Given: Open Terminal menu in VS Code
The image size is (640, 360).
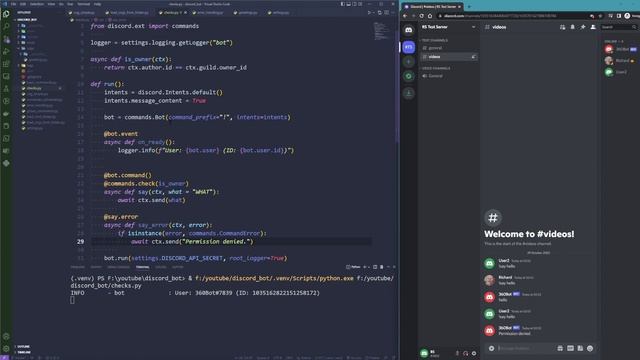Looking at the screenshot, I should (84, 4).
